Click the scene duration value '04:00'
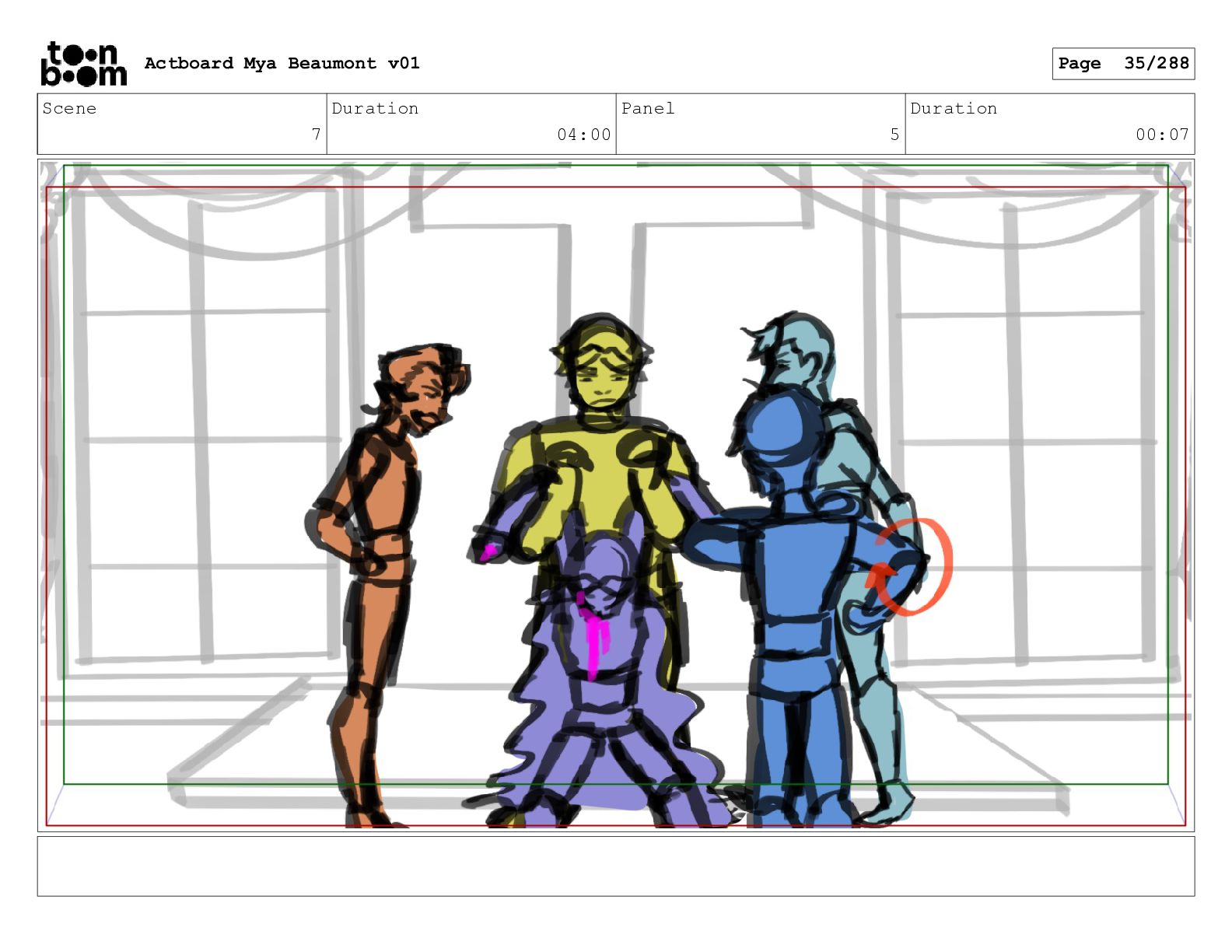The image size is (1232, 952). coord(584,135)
